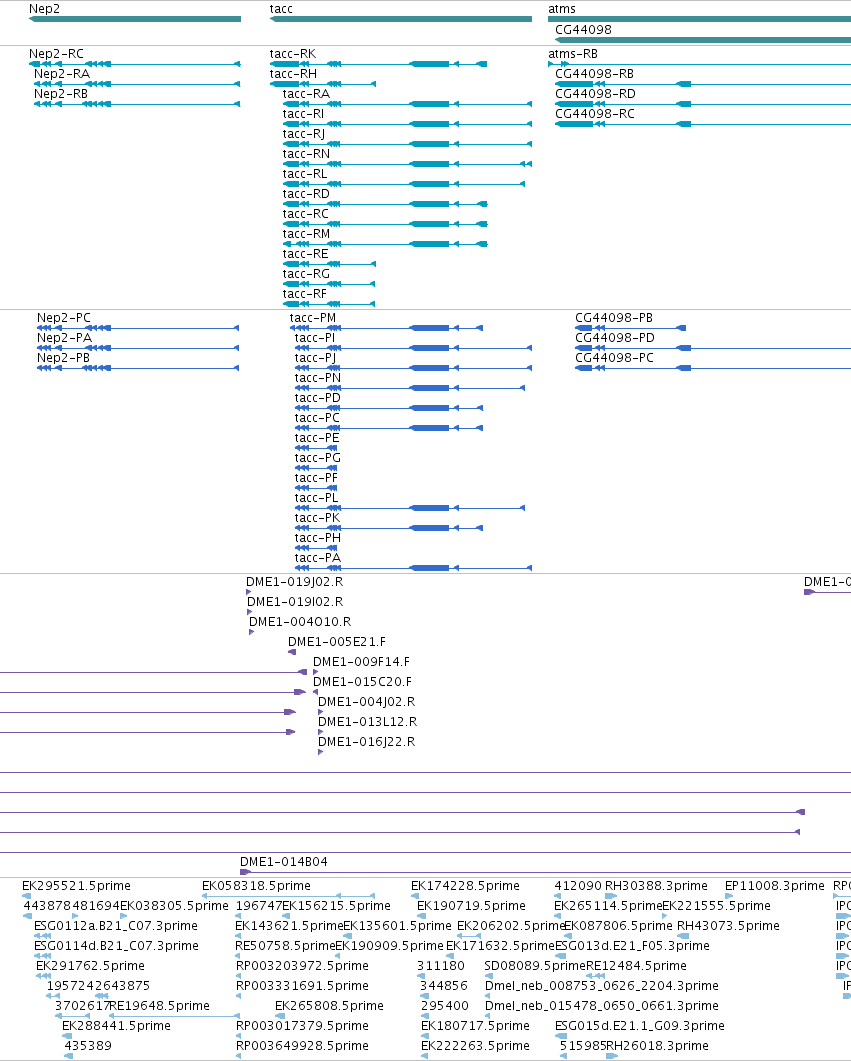This screenshot has height=1061, width=851.
Task: Open cDNA ESG015d.E21.1_G09.3prime
Action: (x=640, y=1025)
